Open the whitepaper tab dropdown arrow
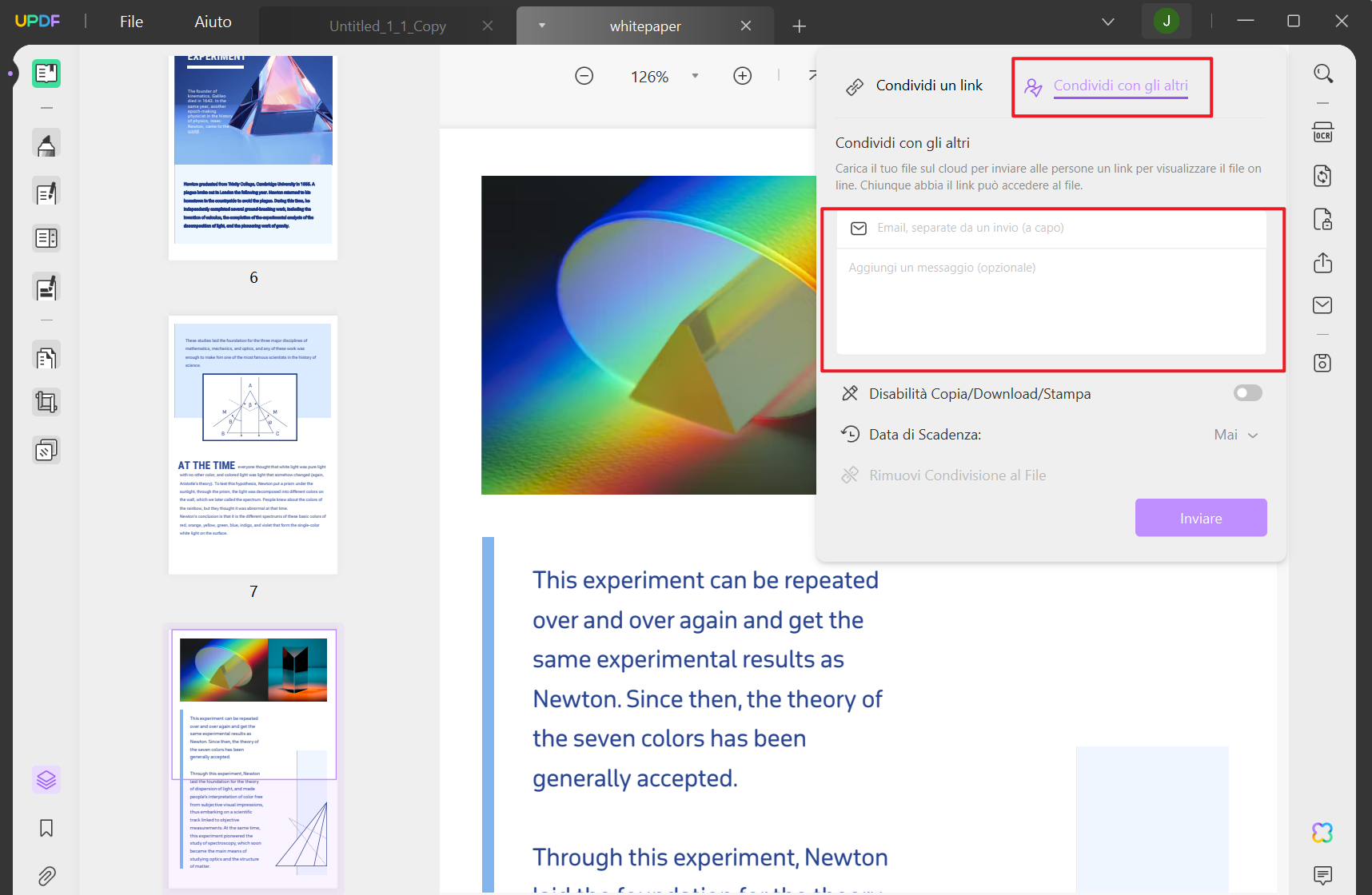 click(542, 26)
